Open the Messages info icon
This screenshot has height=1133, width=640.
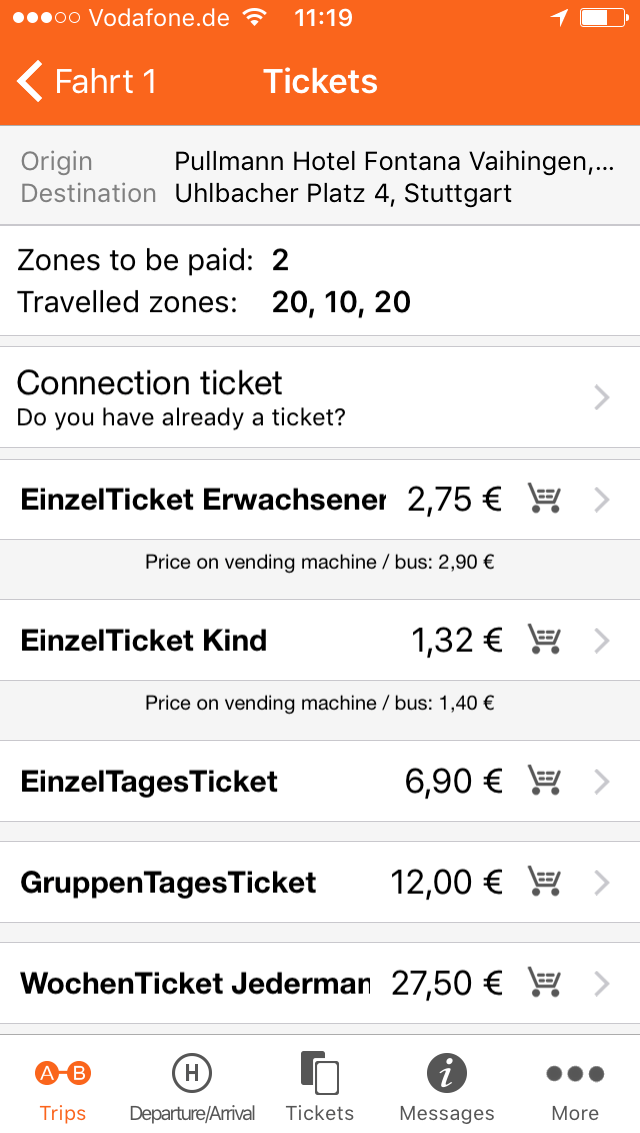[446, 1073]
